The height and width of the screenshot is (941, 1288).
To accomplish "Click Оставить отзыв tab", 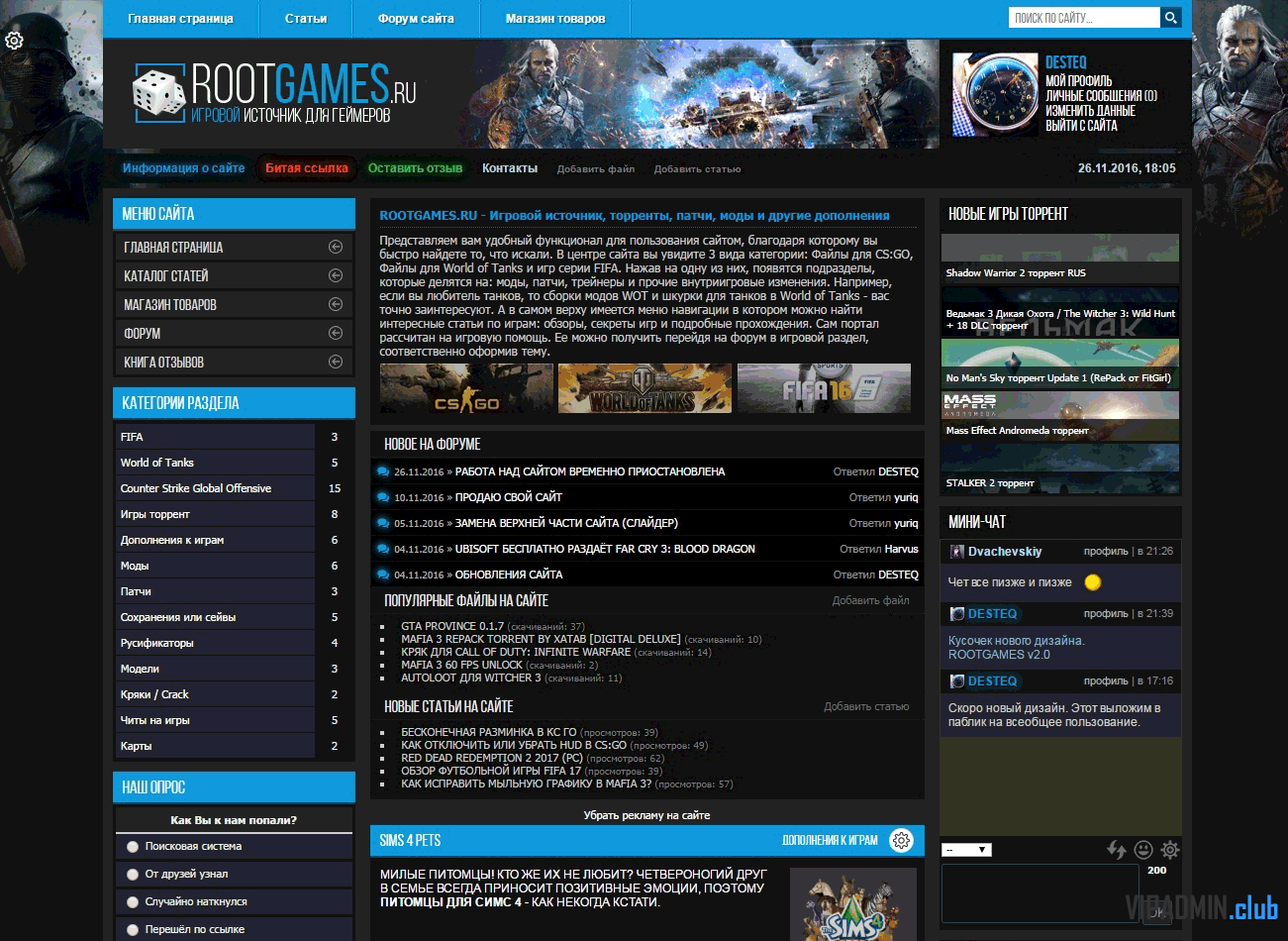I will pos(415,168).
